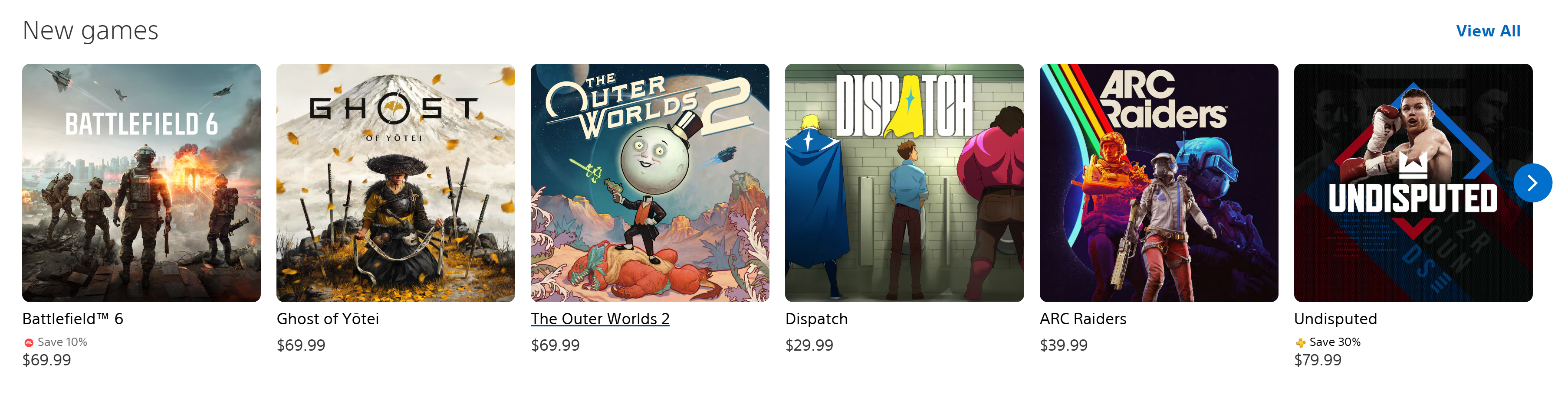This screenshot has width=1568, height=394.
Task: Select the Battlefield 6 cover art
Action: click(141, 182)
